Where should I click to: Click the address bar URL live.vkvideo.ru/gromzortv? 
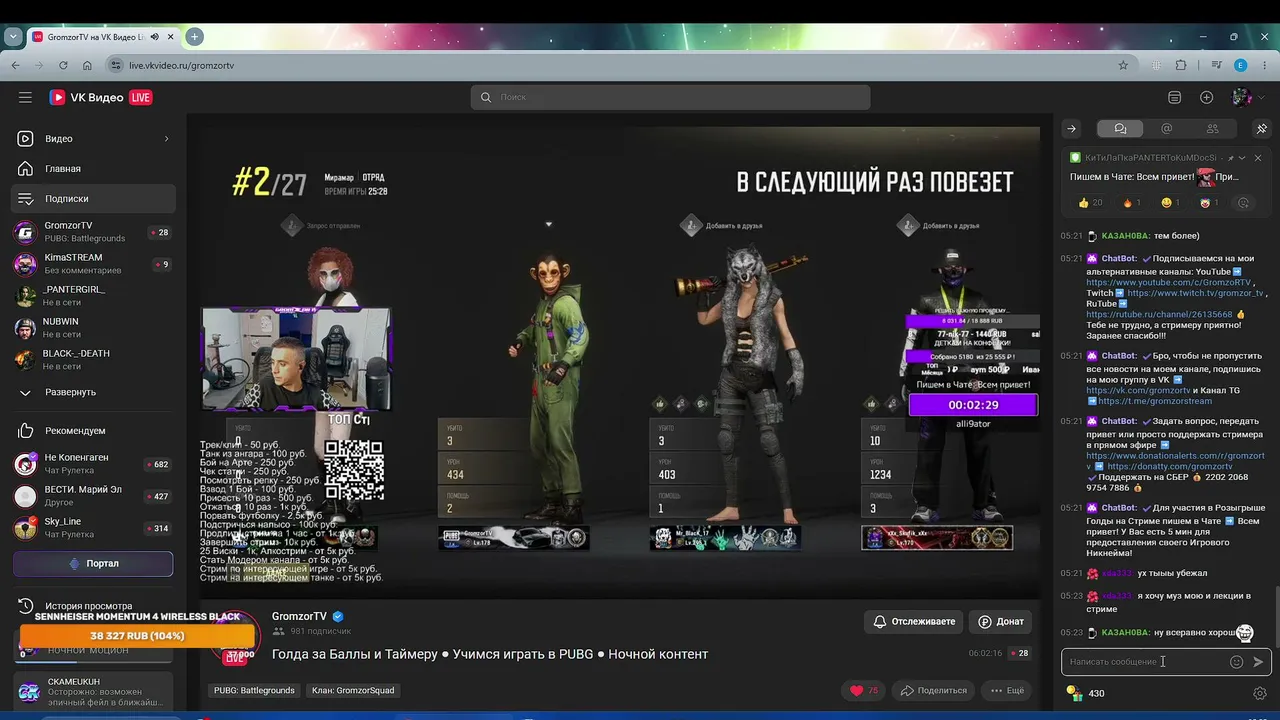(x=181, y=65)
